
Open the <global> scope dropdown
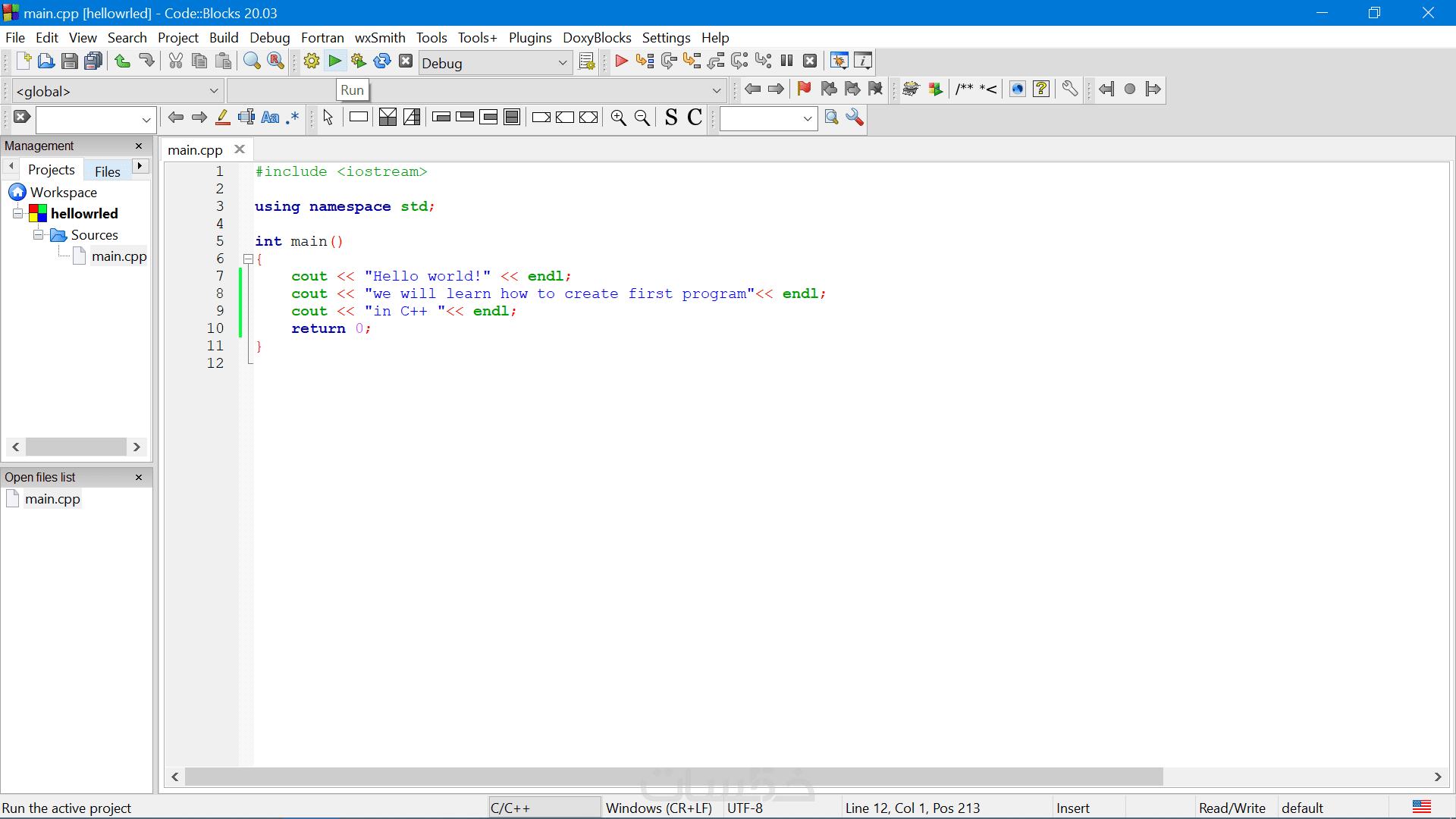[213, 91]
